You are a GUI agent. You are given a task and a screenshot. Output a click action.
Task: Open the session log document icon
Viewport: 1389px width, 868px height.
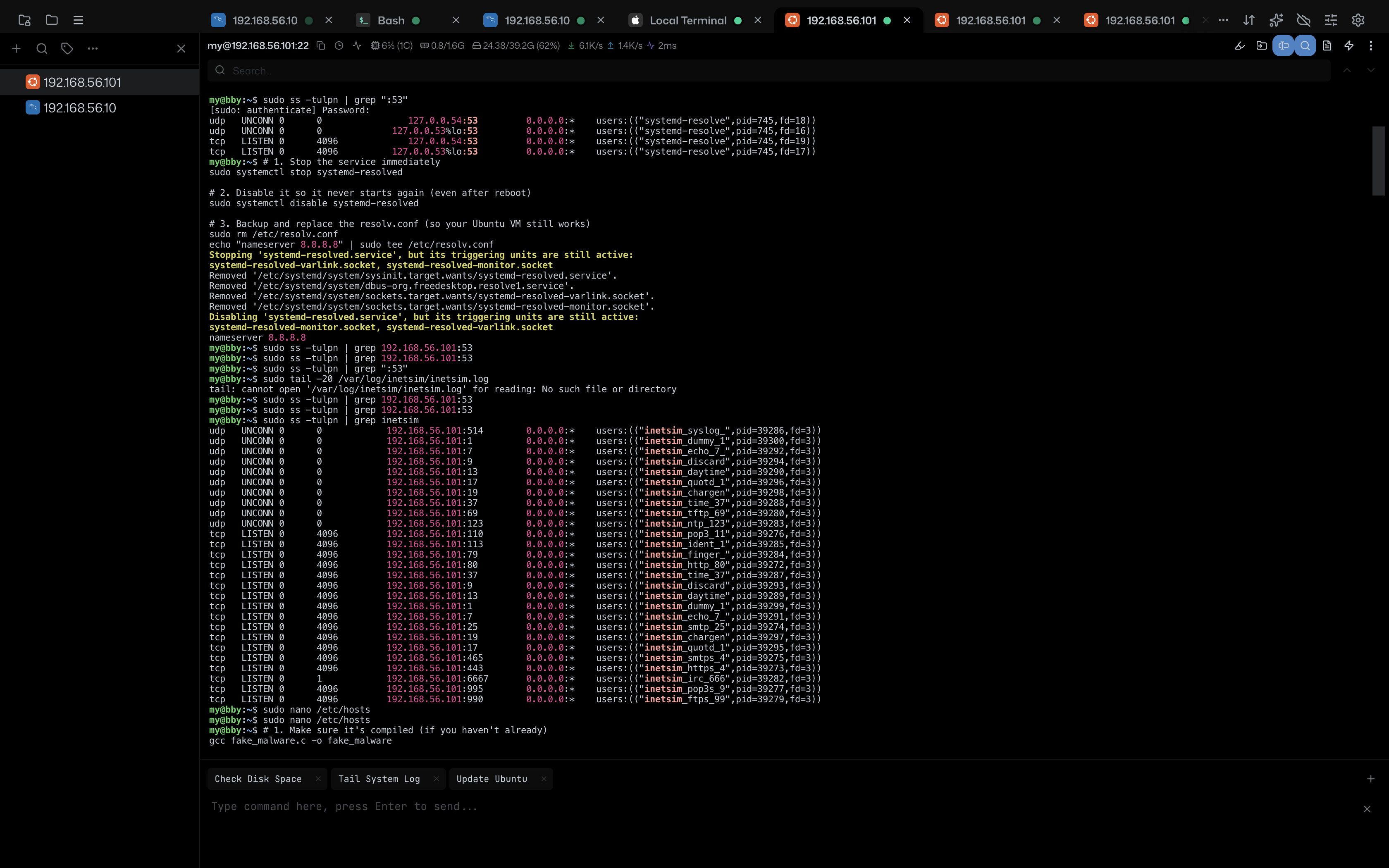coord(1327,45)
